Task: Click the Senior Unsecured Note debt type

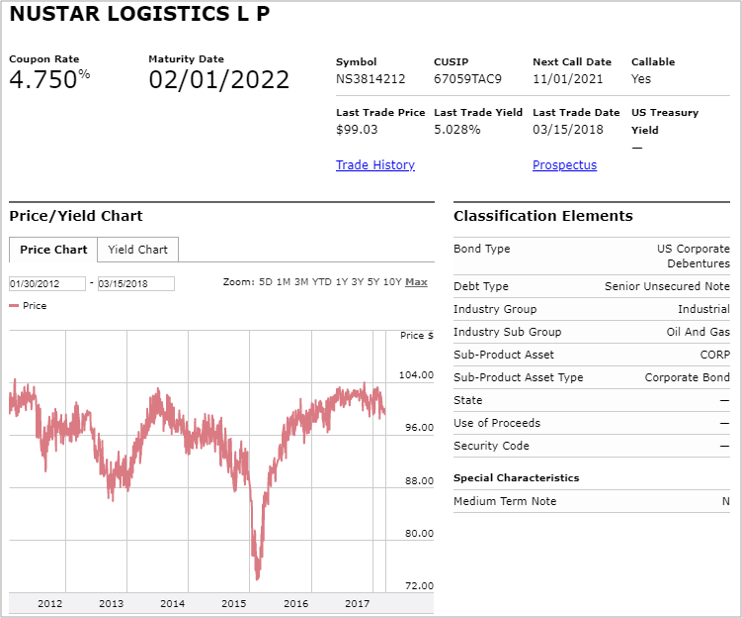Action: [667, 286]
